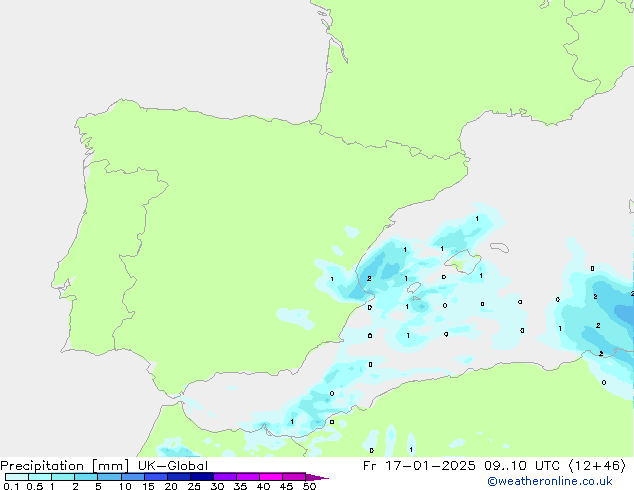Click the '25' legend scale label

coord(194,486)
